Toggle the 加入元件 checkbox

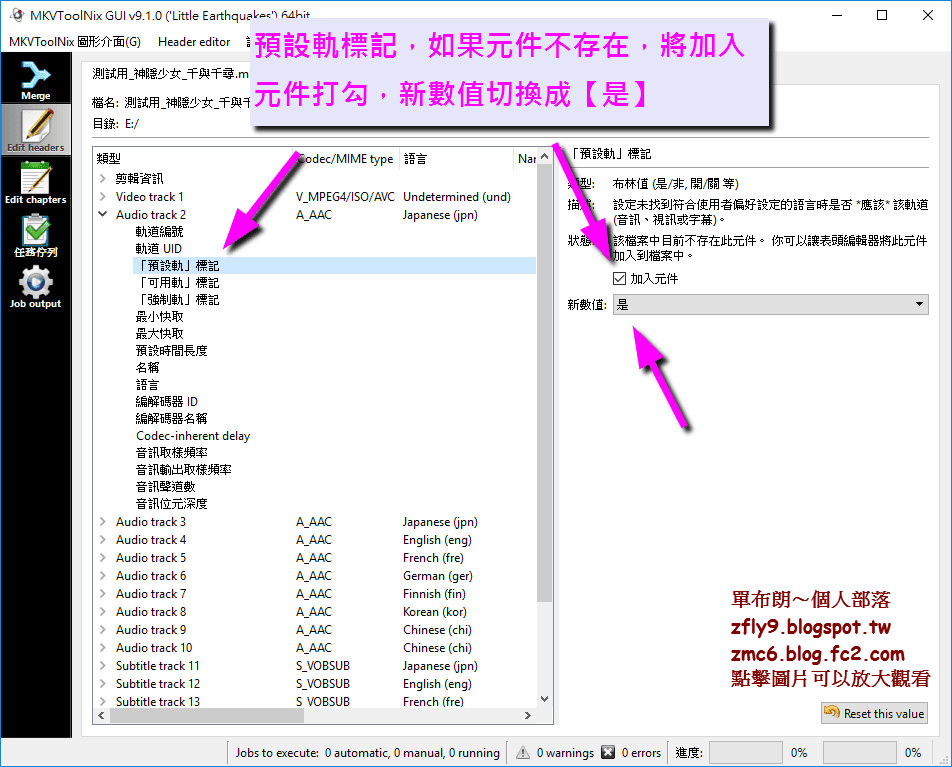(x=619, y=279)
